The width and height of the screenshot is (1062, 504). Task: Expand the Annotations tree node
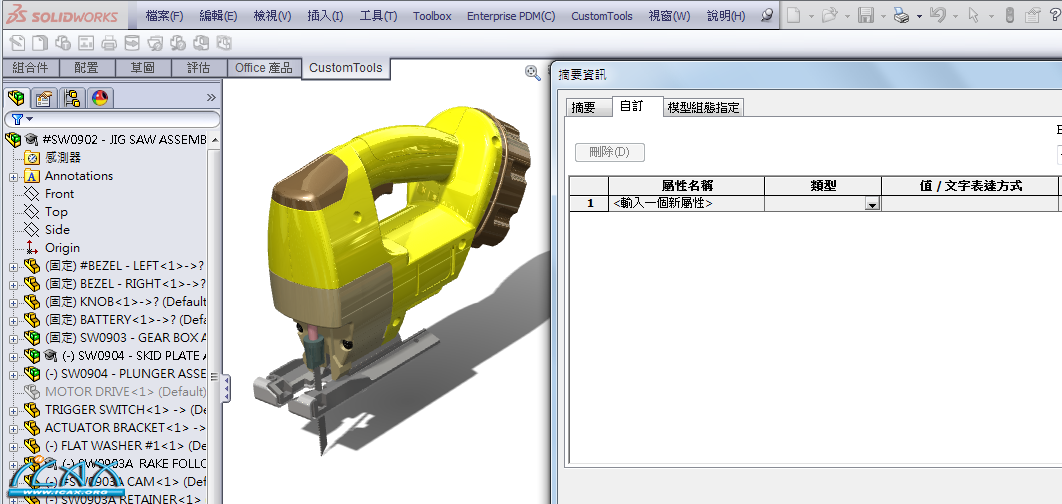click(x=13, y=177)
